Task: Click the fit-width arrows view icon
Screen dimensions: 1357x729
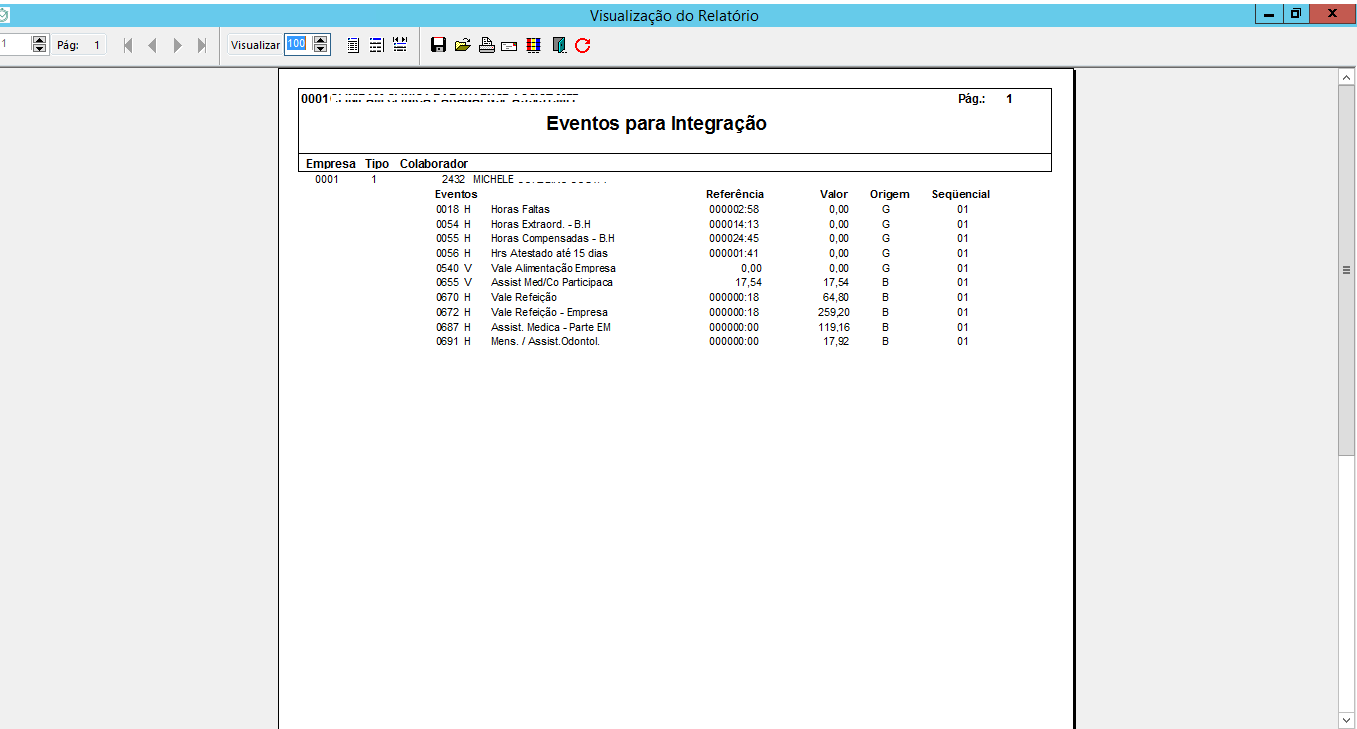Action: click(x=400, y=45)
